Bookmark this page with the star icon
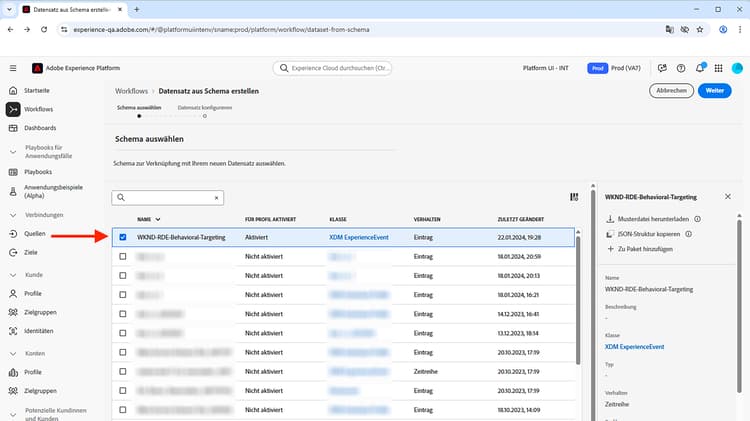Screen dimensions: 750x421 tap(700, 30)
